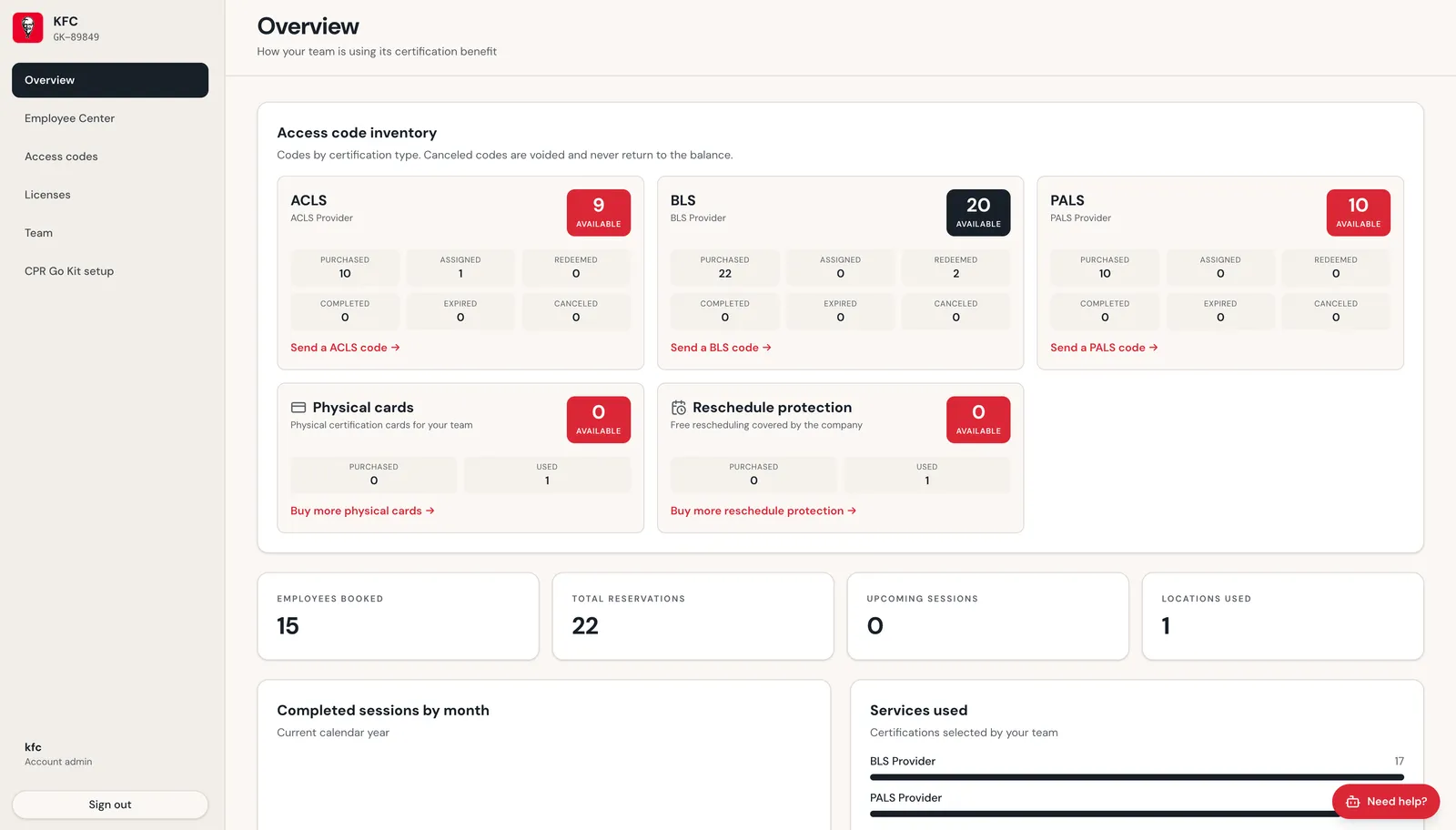Click Physical cards 0 available badge
Image resolution: width=1456 pixels, height=830 pixels.
click(599, 420)
